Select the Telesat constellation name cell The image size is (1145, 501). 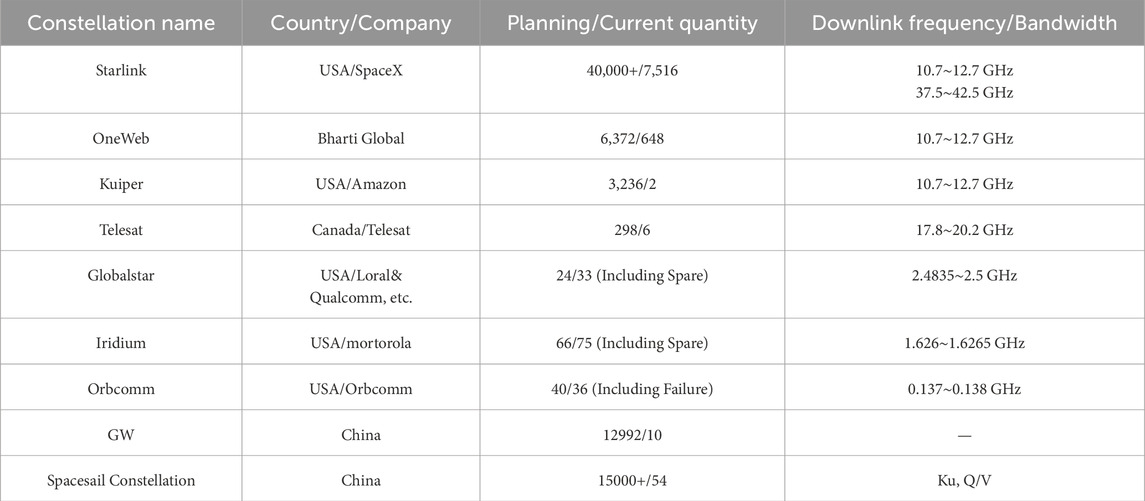click(x=121, y=230)
